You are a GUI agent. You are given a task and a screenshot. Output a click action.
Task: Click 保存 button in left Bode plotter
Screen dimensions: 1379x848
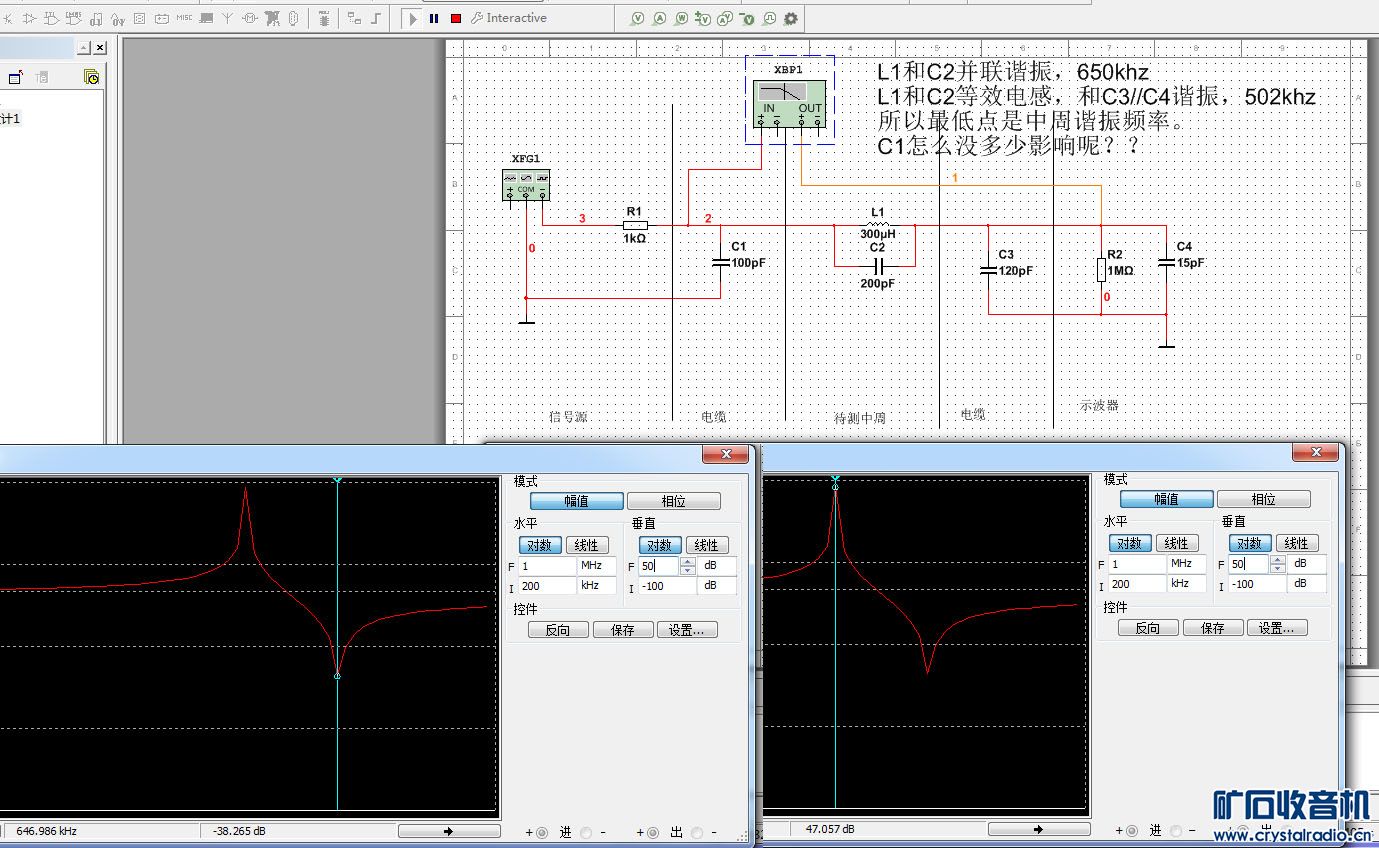click(x=622, y=629)
